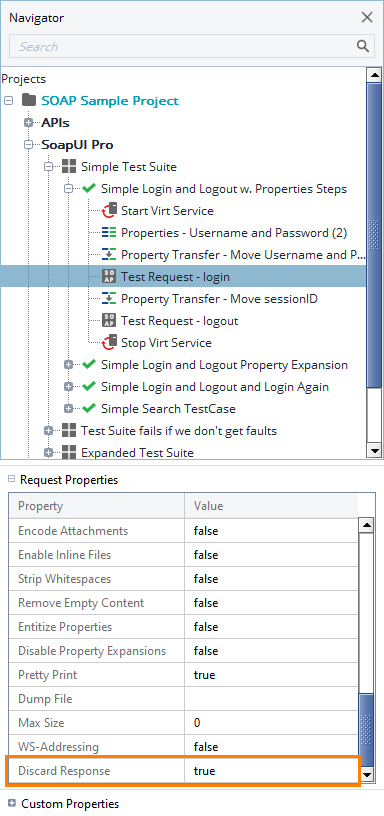Collapse the Request Properties section
The image size is (384, 816).
[x=11, y=479]
